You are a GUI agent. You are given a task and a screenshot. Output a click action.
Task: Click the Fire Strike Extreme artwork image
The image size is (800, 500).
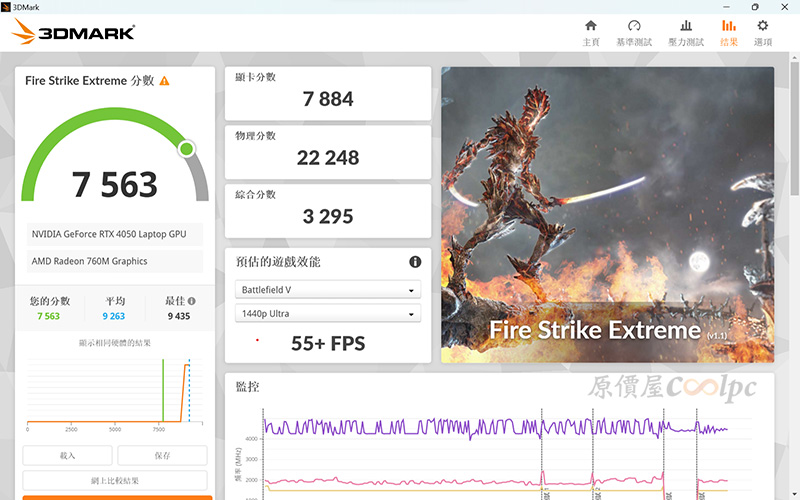point(607,215)
